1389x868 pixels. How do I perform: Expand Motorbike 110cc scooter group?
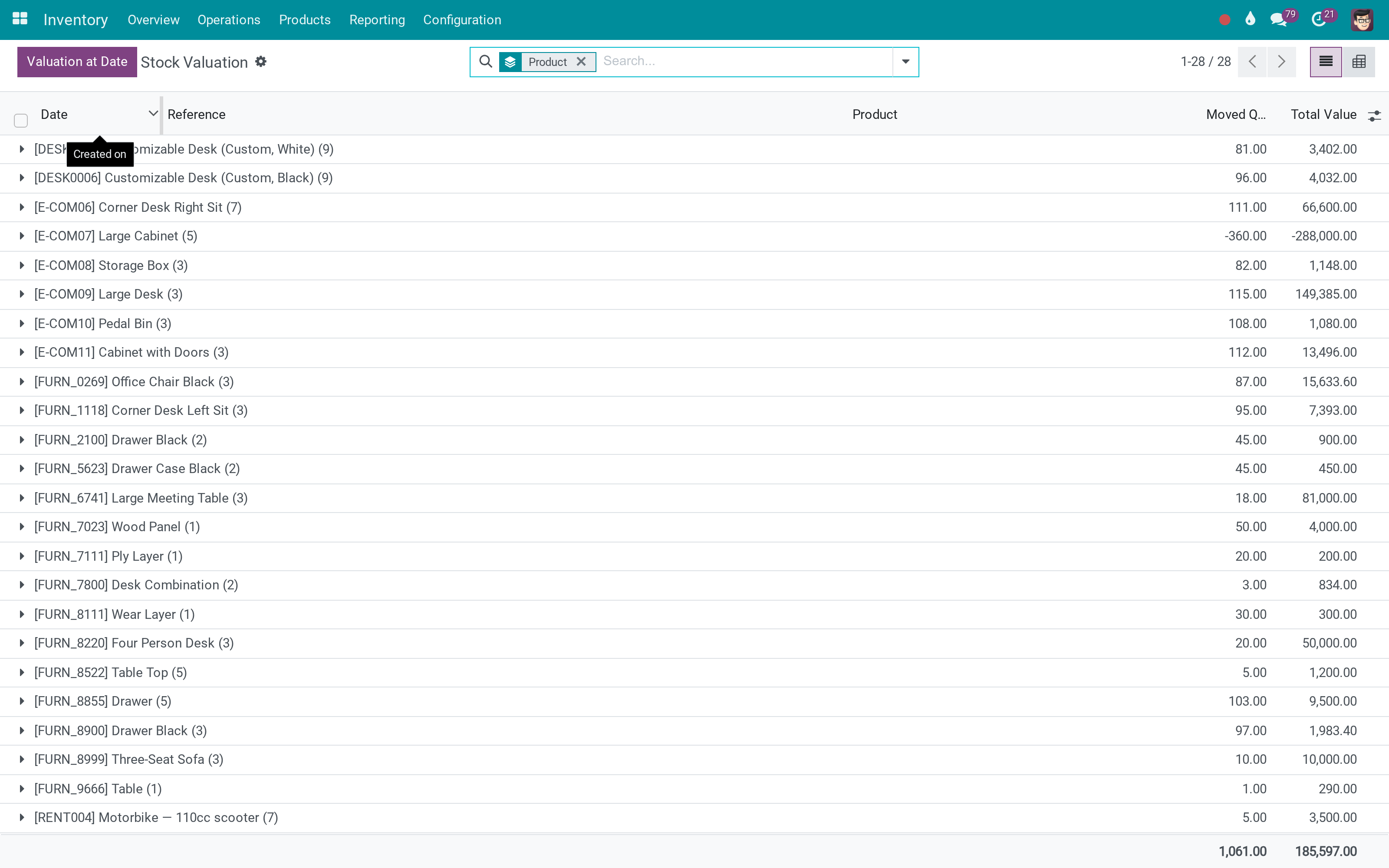[x=22, y=818]
